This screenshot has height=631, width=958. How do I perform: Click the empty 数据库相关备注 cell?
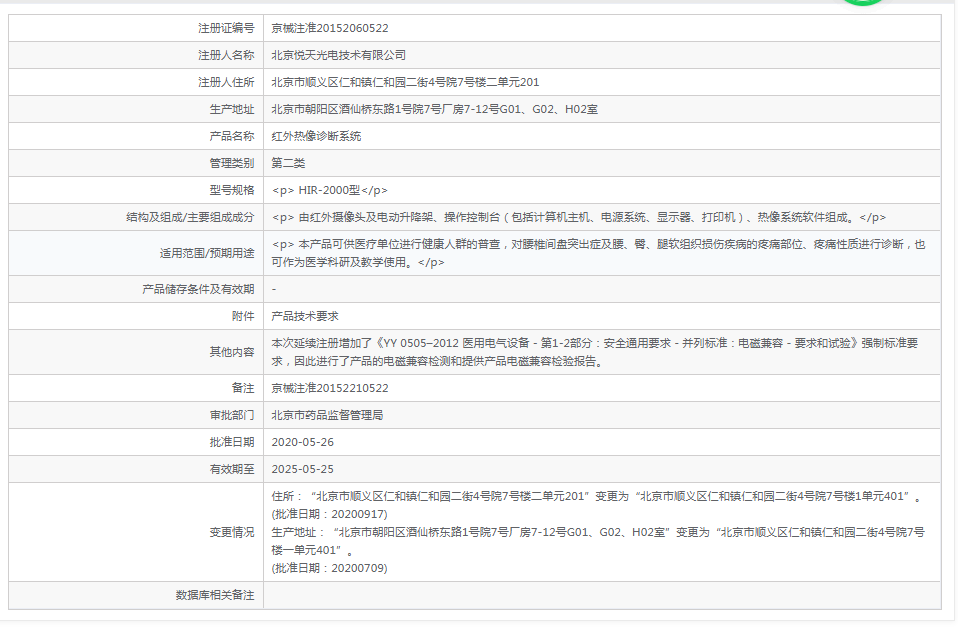500,594
